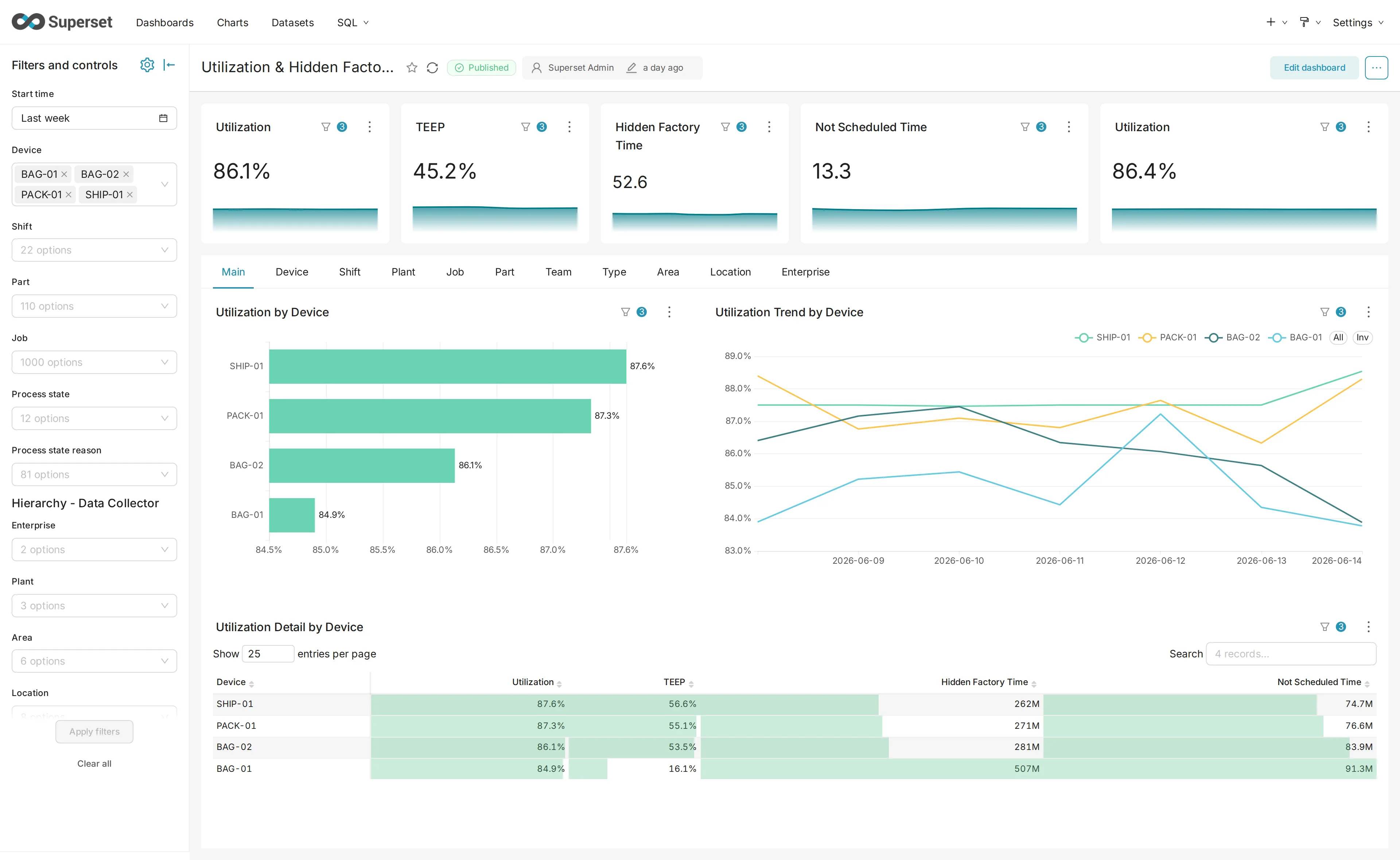Open the kebab menu on the first Utilization card

(x=370, y=127)
